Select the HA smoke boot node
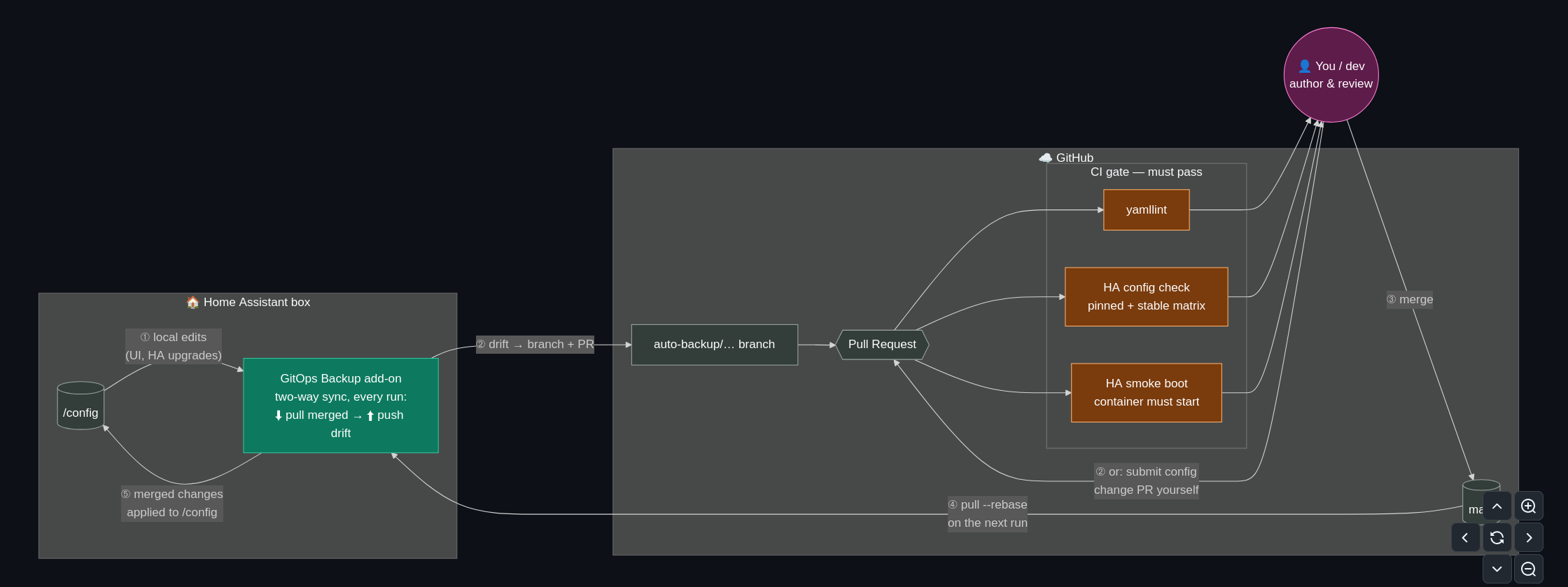Screen dimensions: 1568x587 coord(1146,392)
